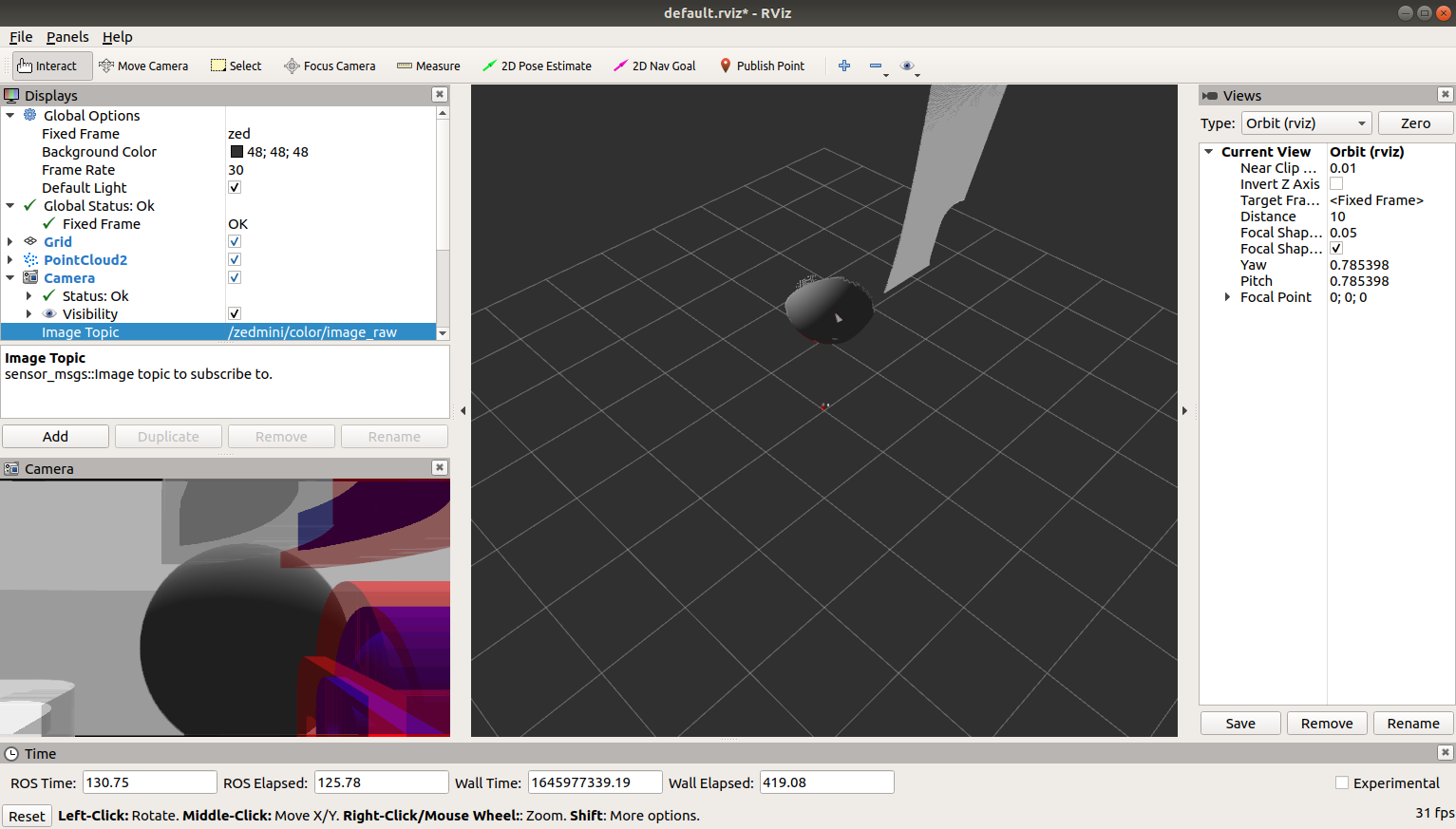Expand the Status: Ok node under Camera
The image size is (1456, 829).
[x=29, y=295]
